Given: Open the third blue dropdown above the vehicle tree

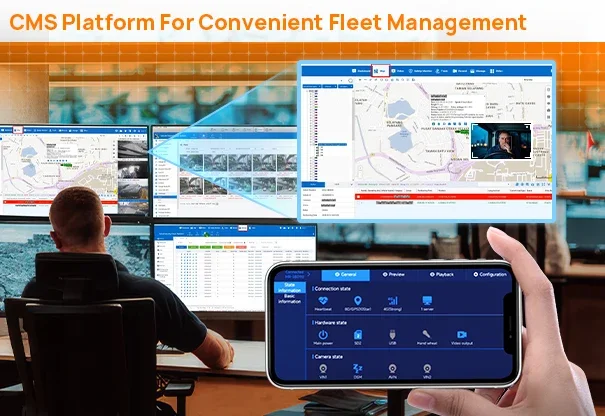Looking at the screenshot, I should coord(345,86).
